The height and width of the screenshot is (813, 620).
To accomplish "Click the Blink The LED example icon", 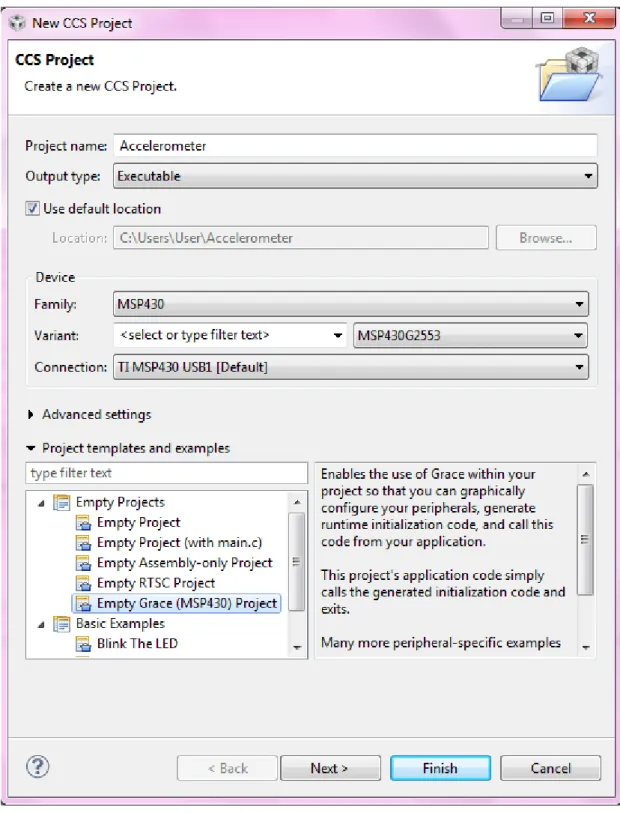I will coord(83,644).
